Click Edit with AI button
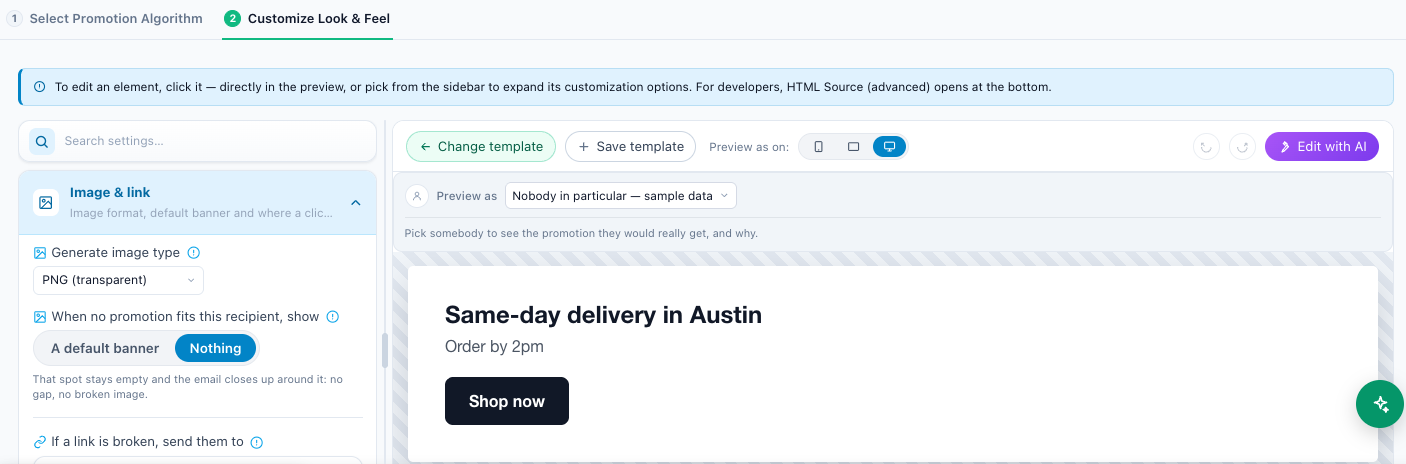This screenshot has height=464, width=1406. point(1322,147)
